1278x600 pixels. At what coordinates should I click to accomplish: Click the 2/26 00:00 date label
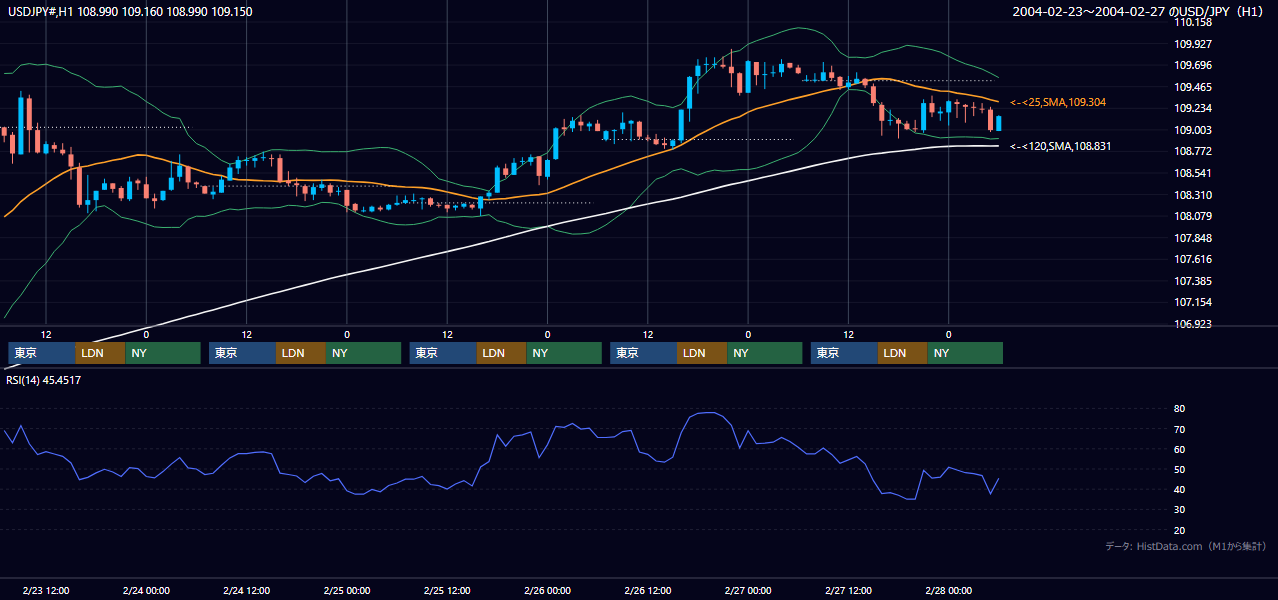click(547, 590)
